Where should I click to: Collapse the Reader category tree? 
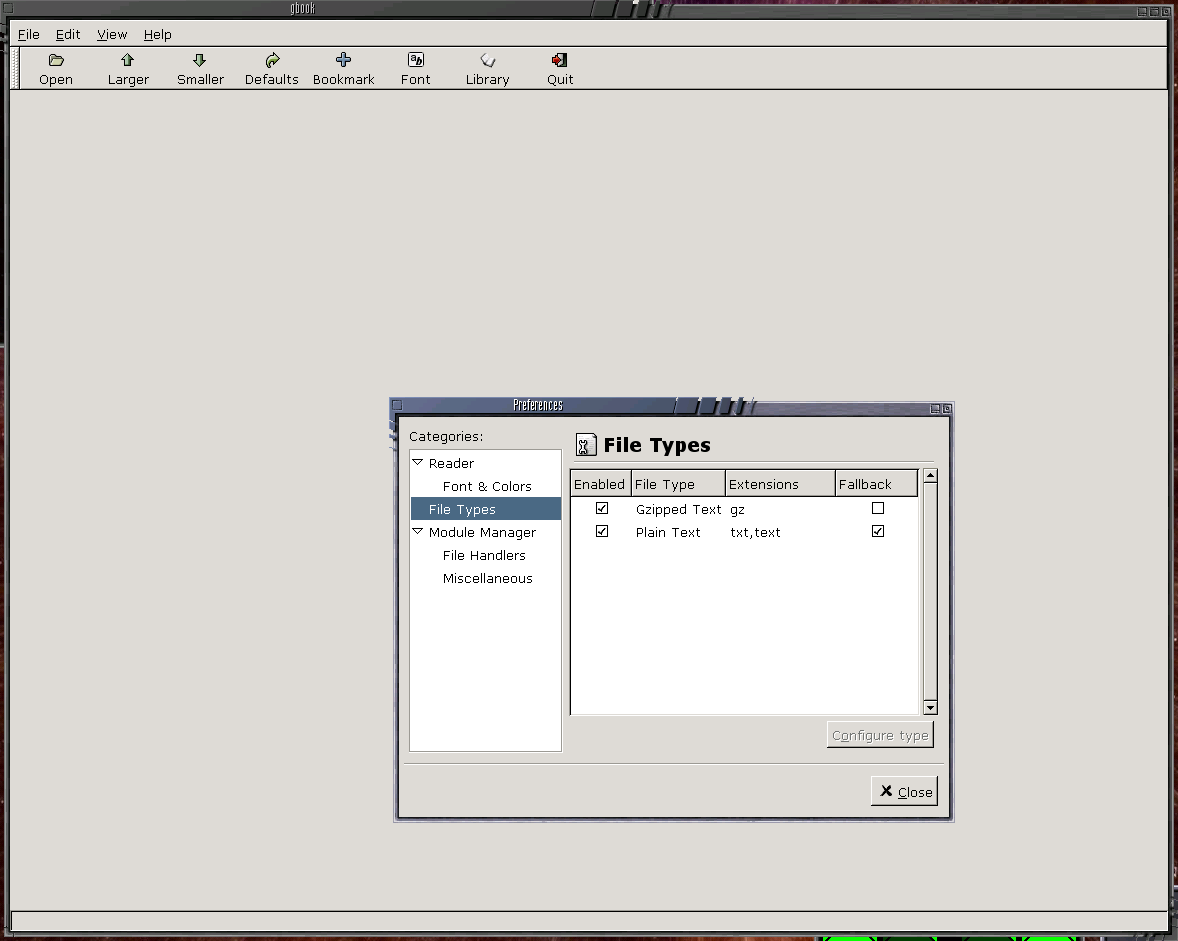[418, 463]
